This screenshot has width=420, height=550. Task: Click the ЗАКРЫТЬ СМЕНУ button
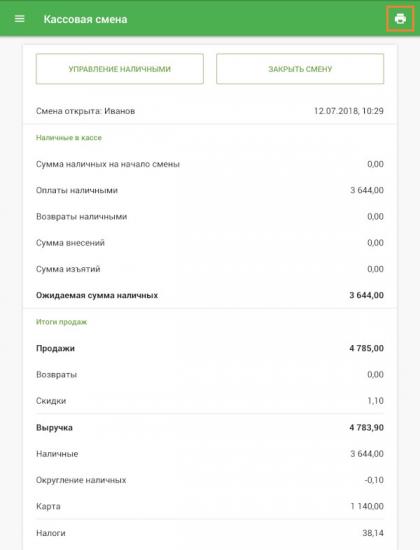click(300, 69)
